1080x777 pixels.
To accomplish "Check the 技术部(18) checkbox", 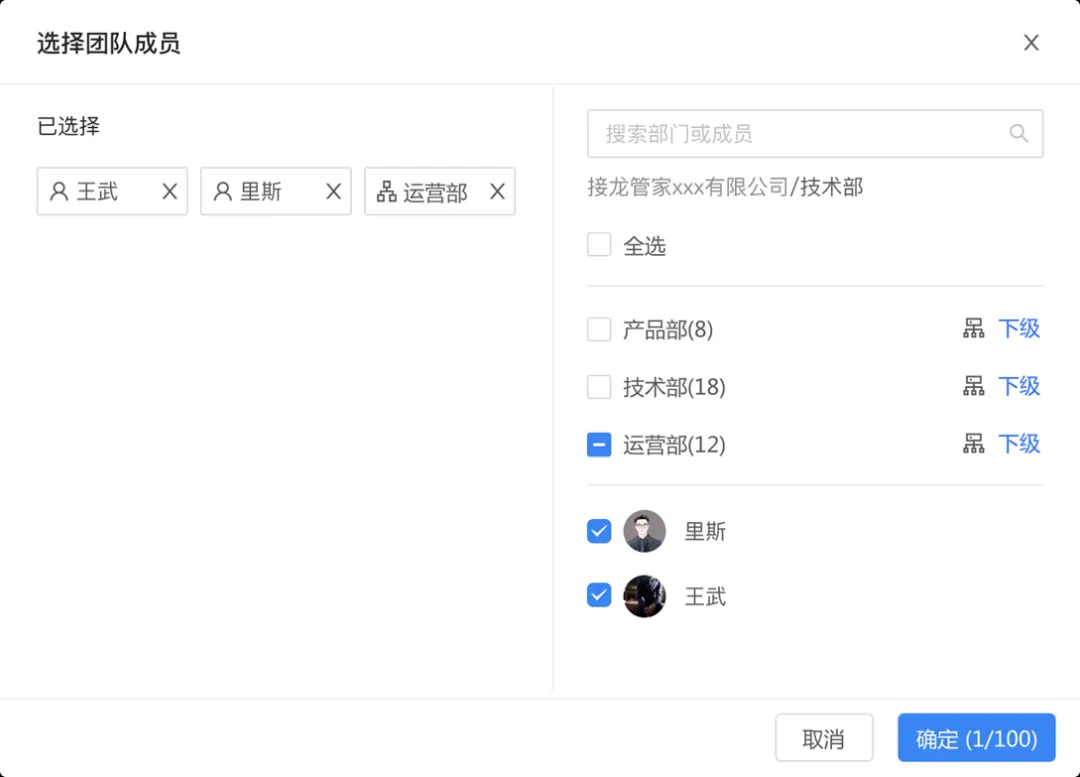I will [599, 387].
